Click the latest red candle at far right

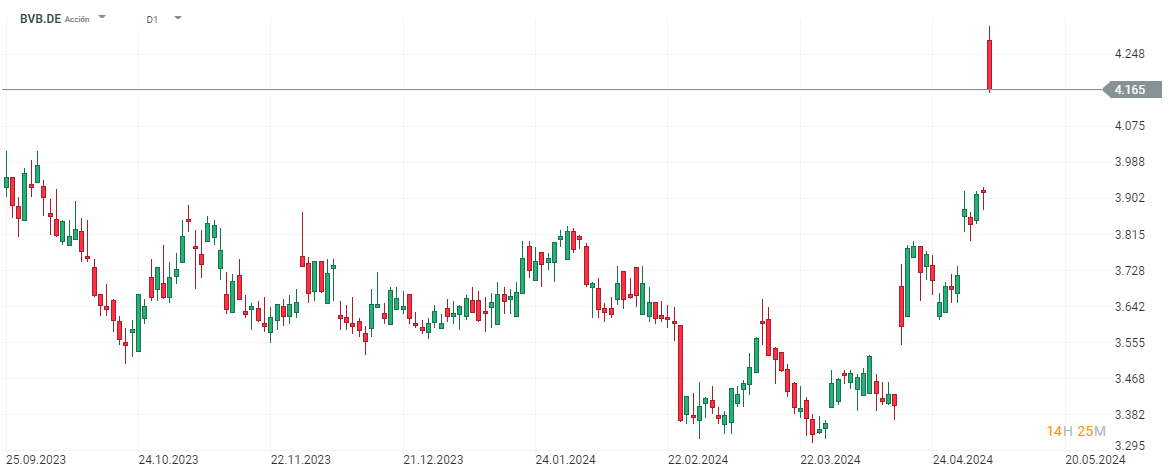pyautogui.click(x=989, y=64)
